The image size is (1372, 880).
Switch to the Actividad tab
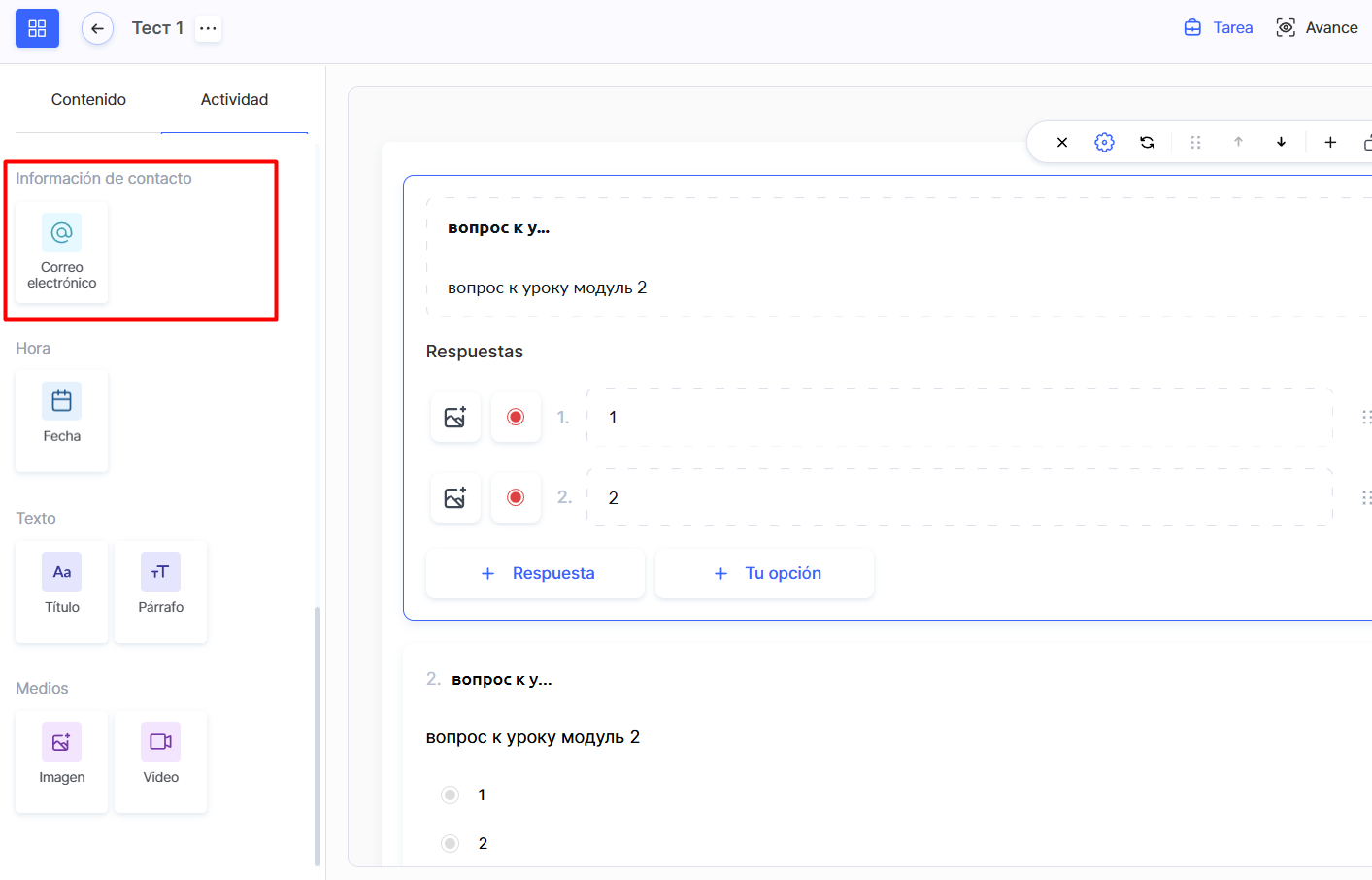[x=234, y=99]
